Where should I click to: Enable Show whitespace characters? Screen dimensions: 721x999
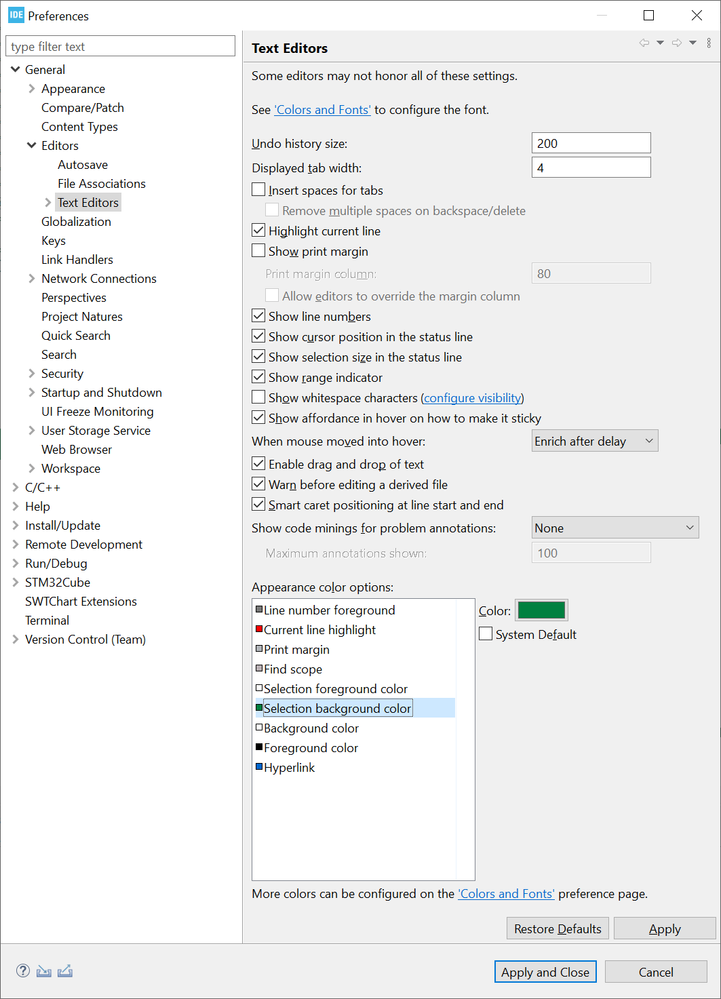[259, 398]
